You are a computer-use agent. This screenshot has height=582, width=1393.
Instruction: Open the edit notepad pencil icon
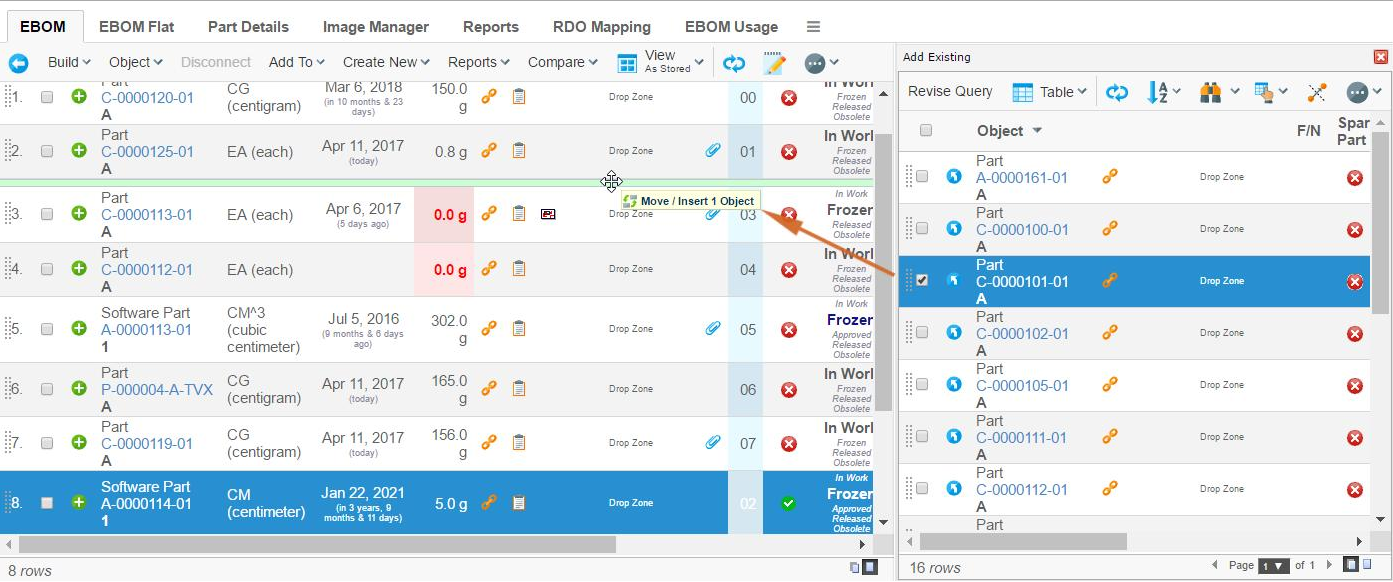[x=774, y=63]
